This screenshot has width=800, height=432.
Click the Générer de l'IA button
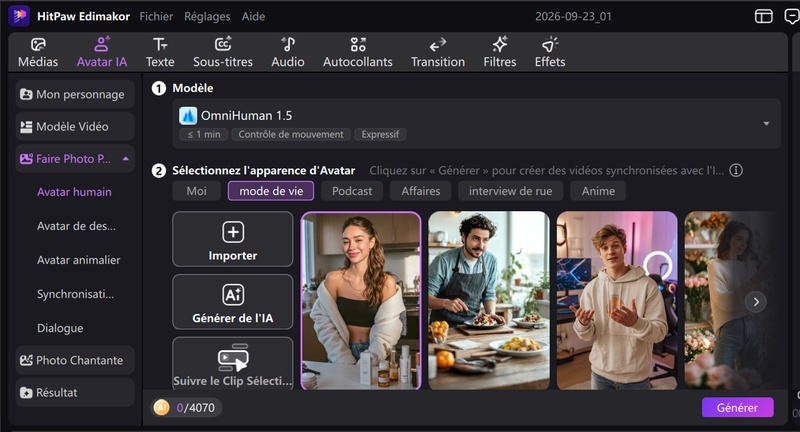tap(233, 302)
